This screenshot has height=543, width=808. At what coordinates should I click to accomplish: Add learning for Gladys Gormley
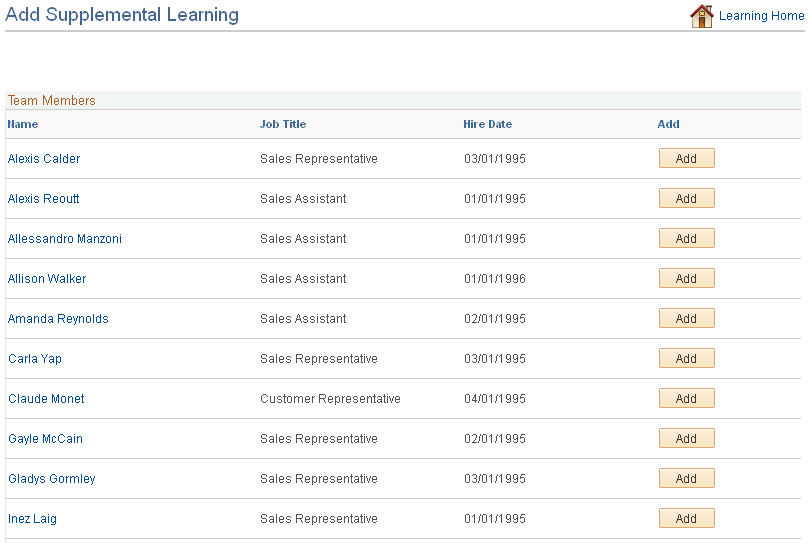[686, 479]
